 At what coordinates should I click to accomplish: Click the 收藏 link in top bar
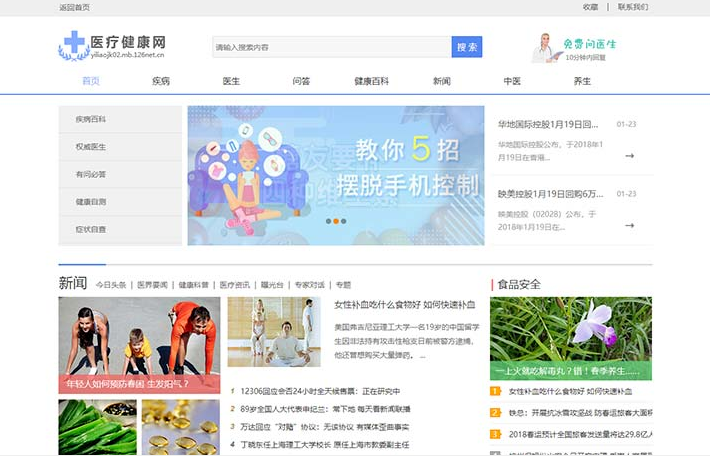tap(590, 7)
